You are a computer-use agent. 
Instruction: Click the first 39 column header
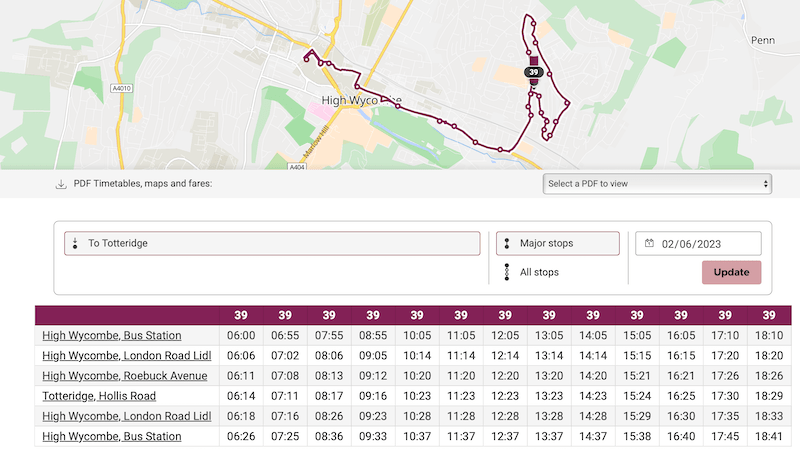(241, 315)
